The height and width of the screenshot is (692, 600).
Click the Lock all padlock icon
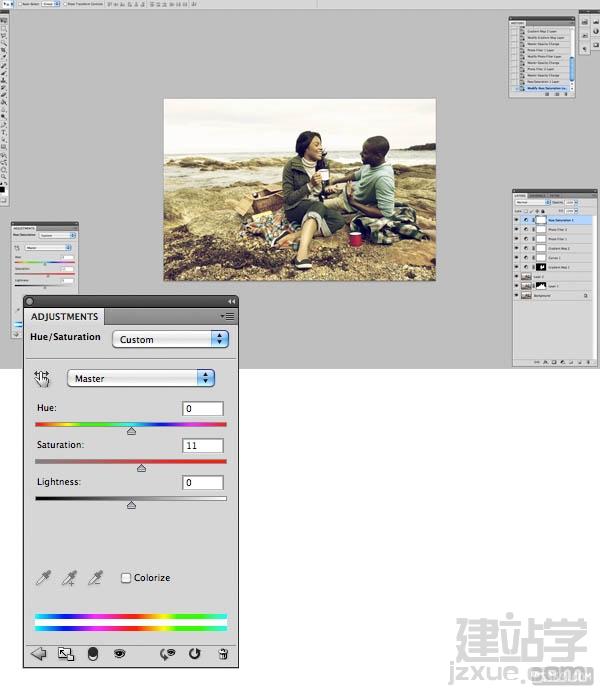point(543,211)
